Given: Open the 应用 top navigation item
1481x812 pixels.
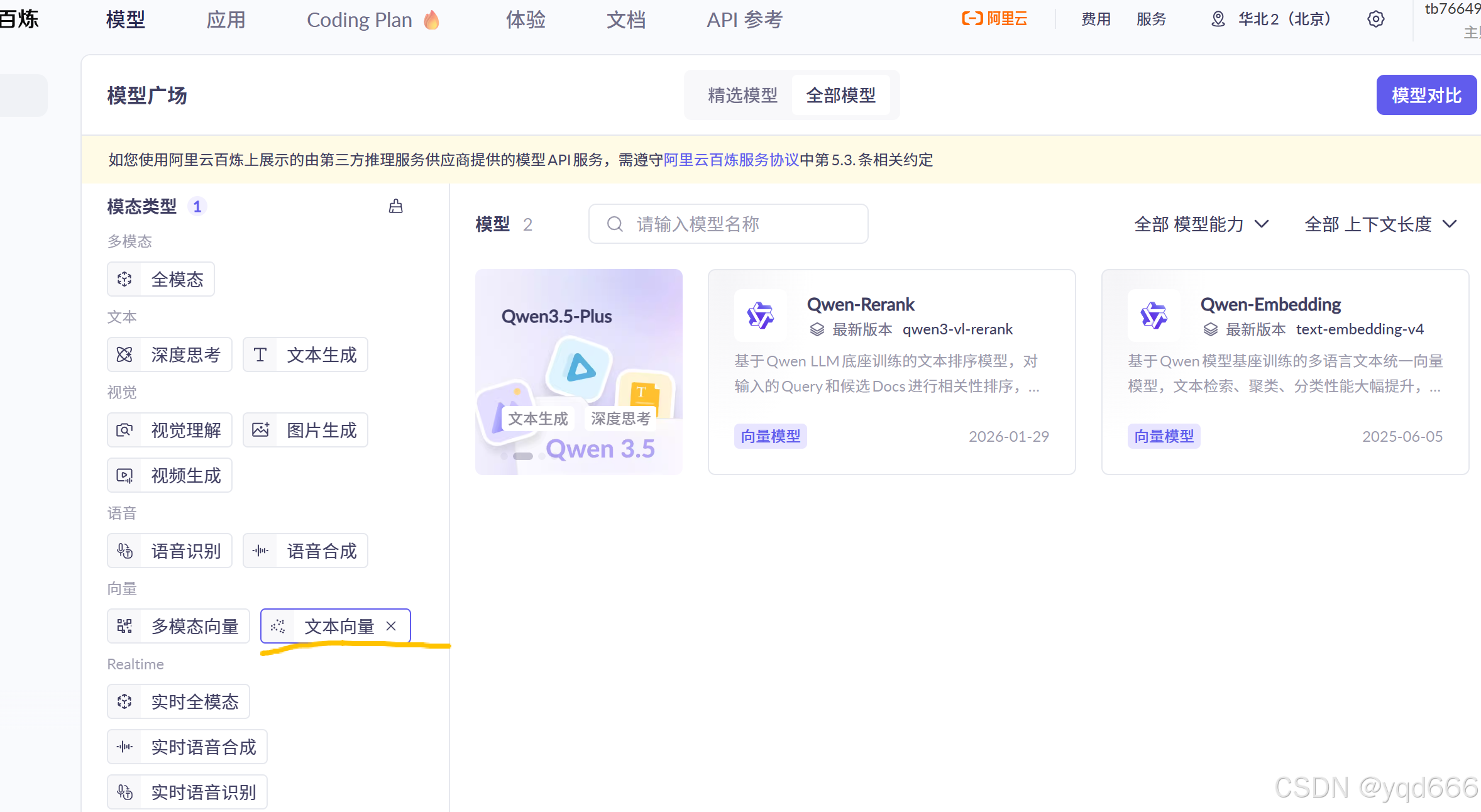Looking at the screenshot, I should point(226,20).
